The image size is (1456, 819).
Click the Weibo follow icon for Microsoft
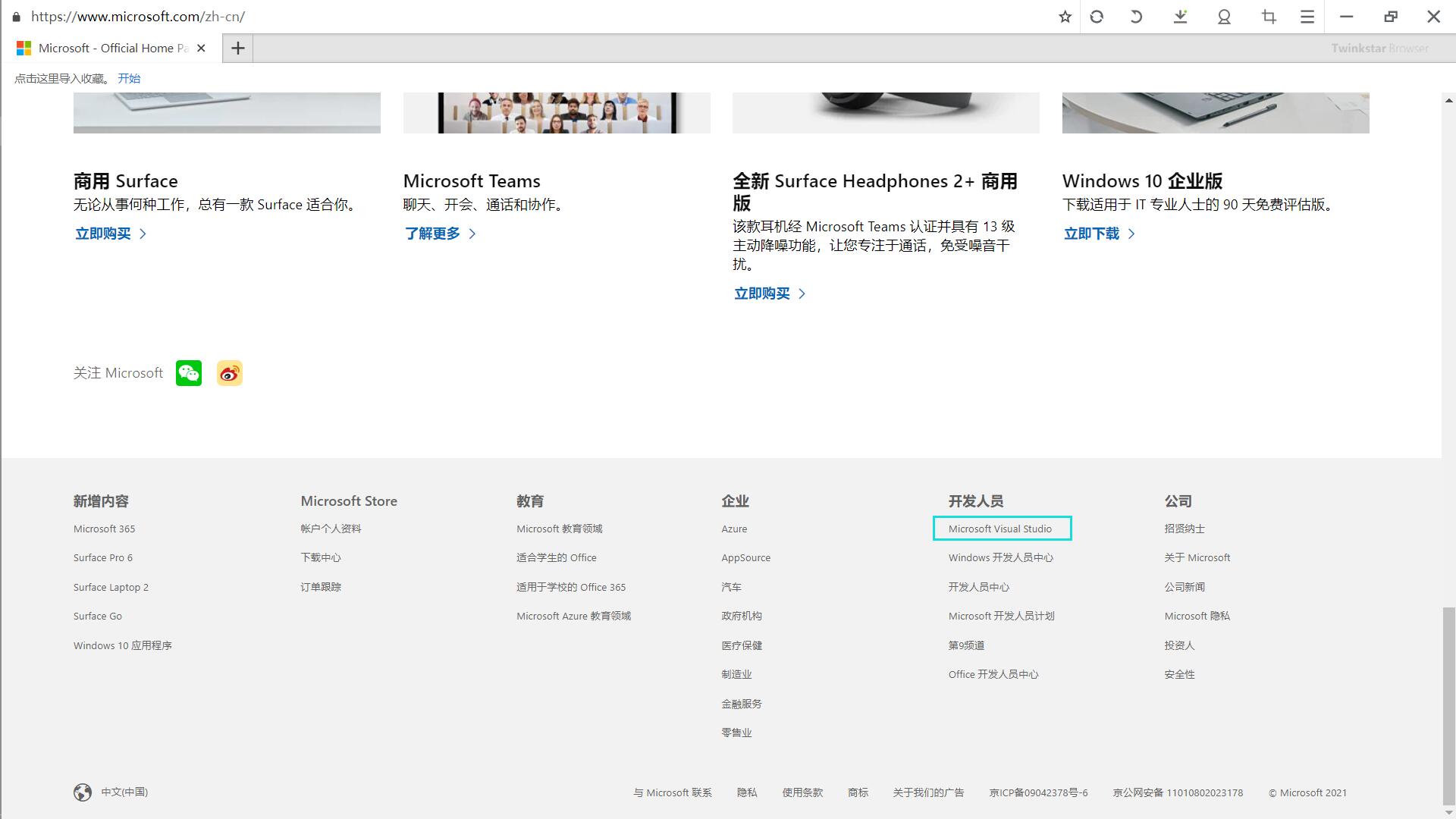229,373
